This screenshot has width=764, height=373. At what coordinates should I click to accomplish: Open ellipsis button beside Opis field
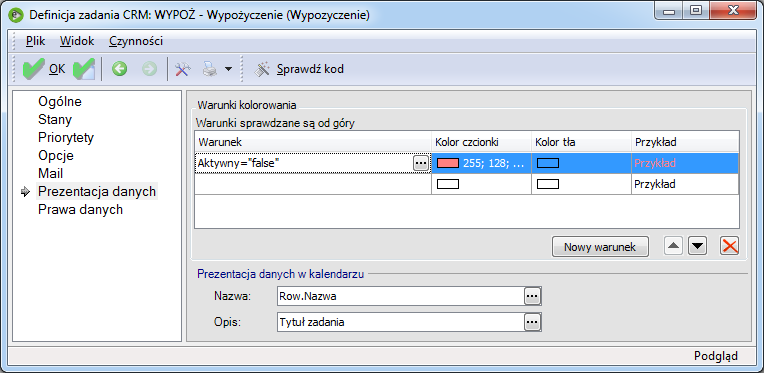click(533, 322)
